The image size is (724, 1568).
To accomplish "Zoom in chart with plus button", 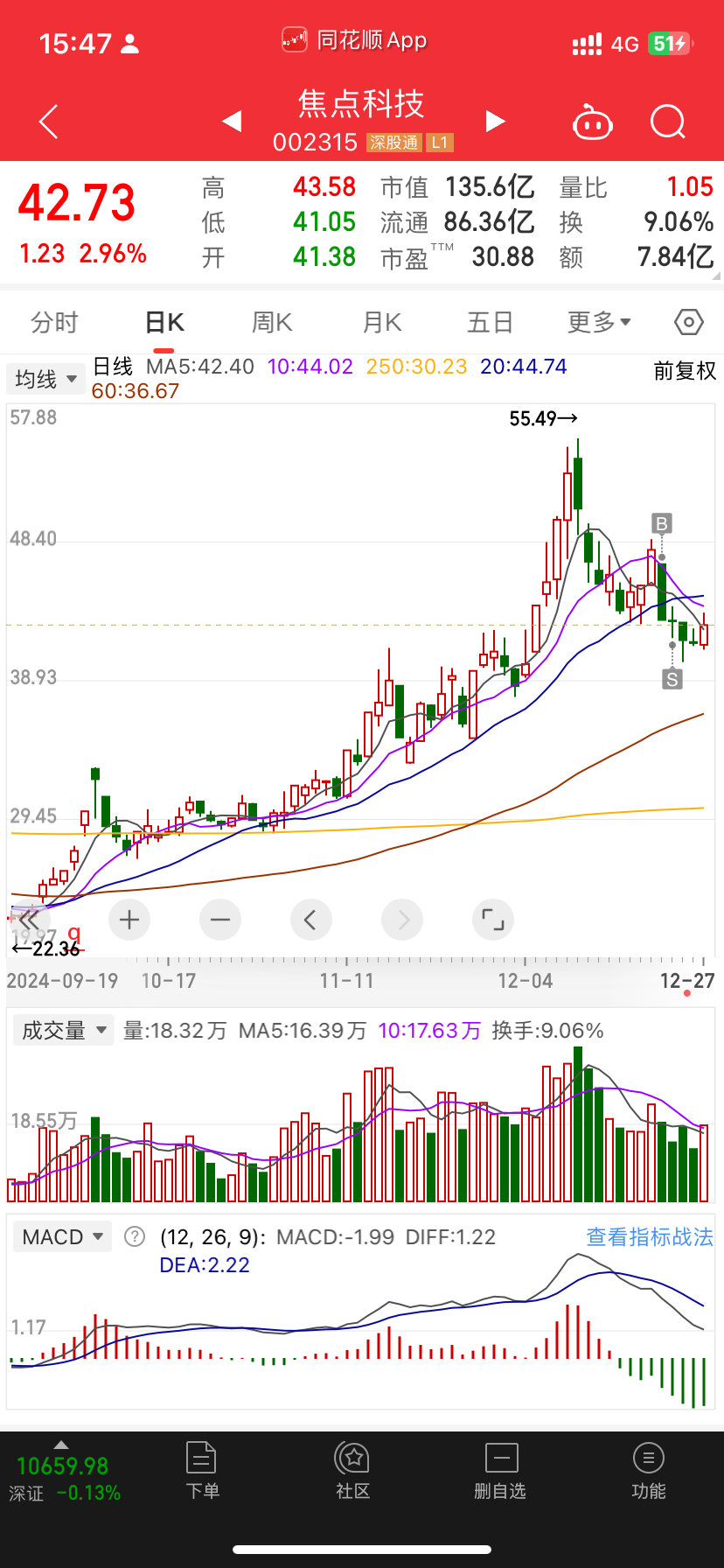I will pos(129,920).
